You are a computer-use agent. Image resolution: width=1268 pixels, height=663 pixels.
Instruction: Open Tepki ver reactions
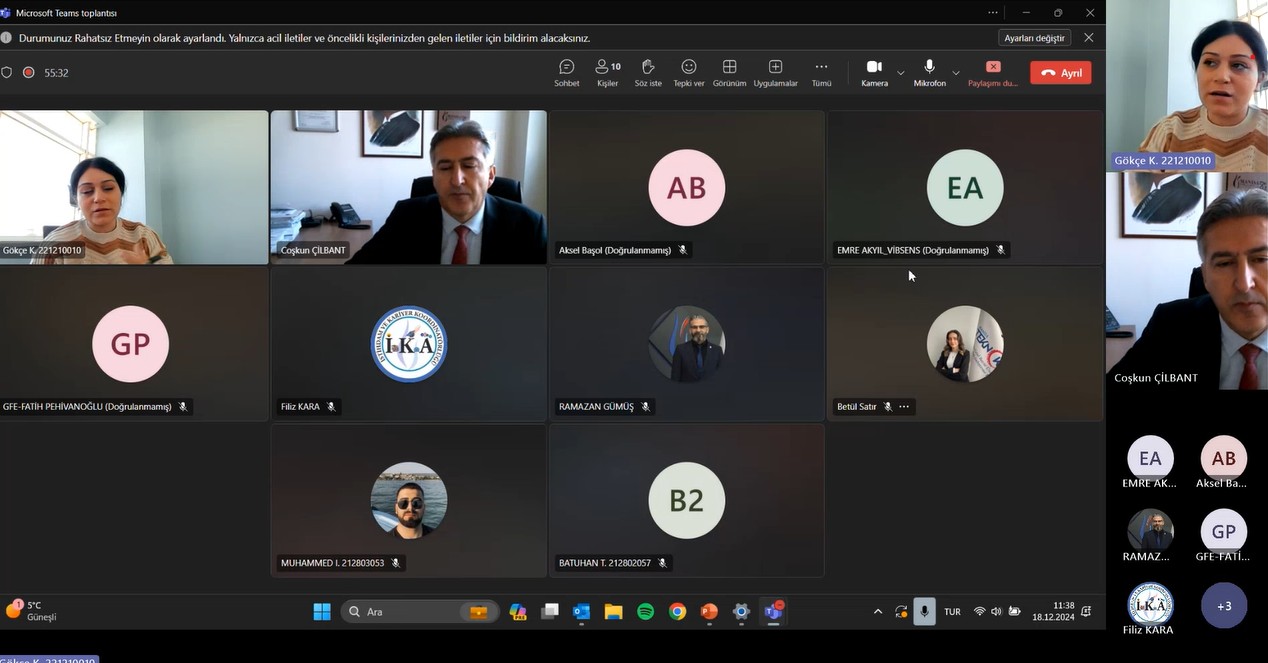[x=689, y=72]
